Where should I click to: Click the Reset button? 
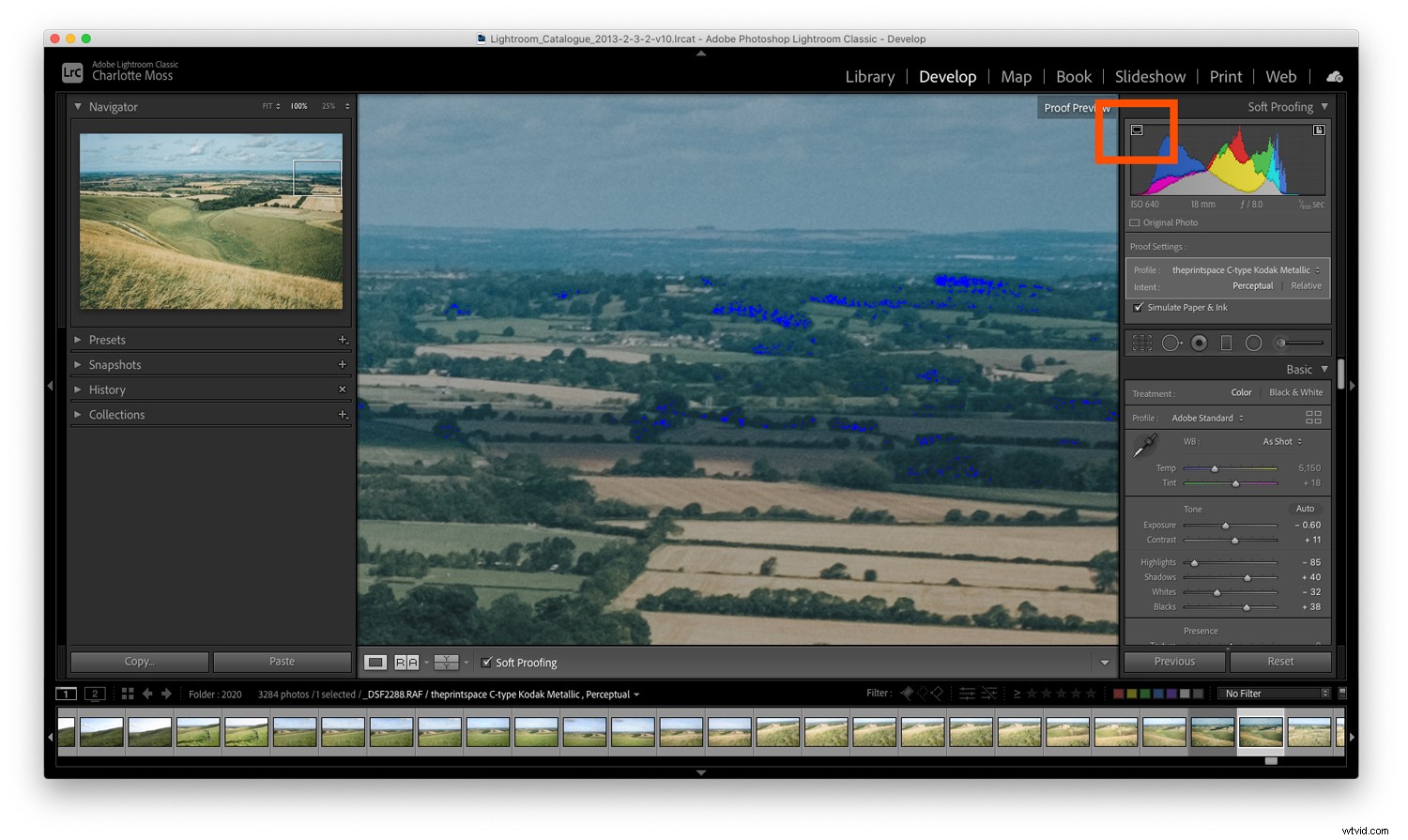(x=1279, y=662)
